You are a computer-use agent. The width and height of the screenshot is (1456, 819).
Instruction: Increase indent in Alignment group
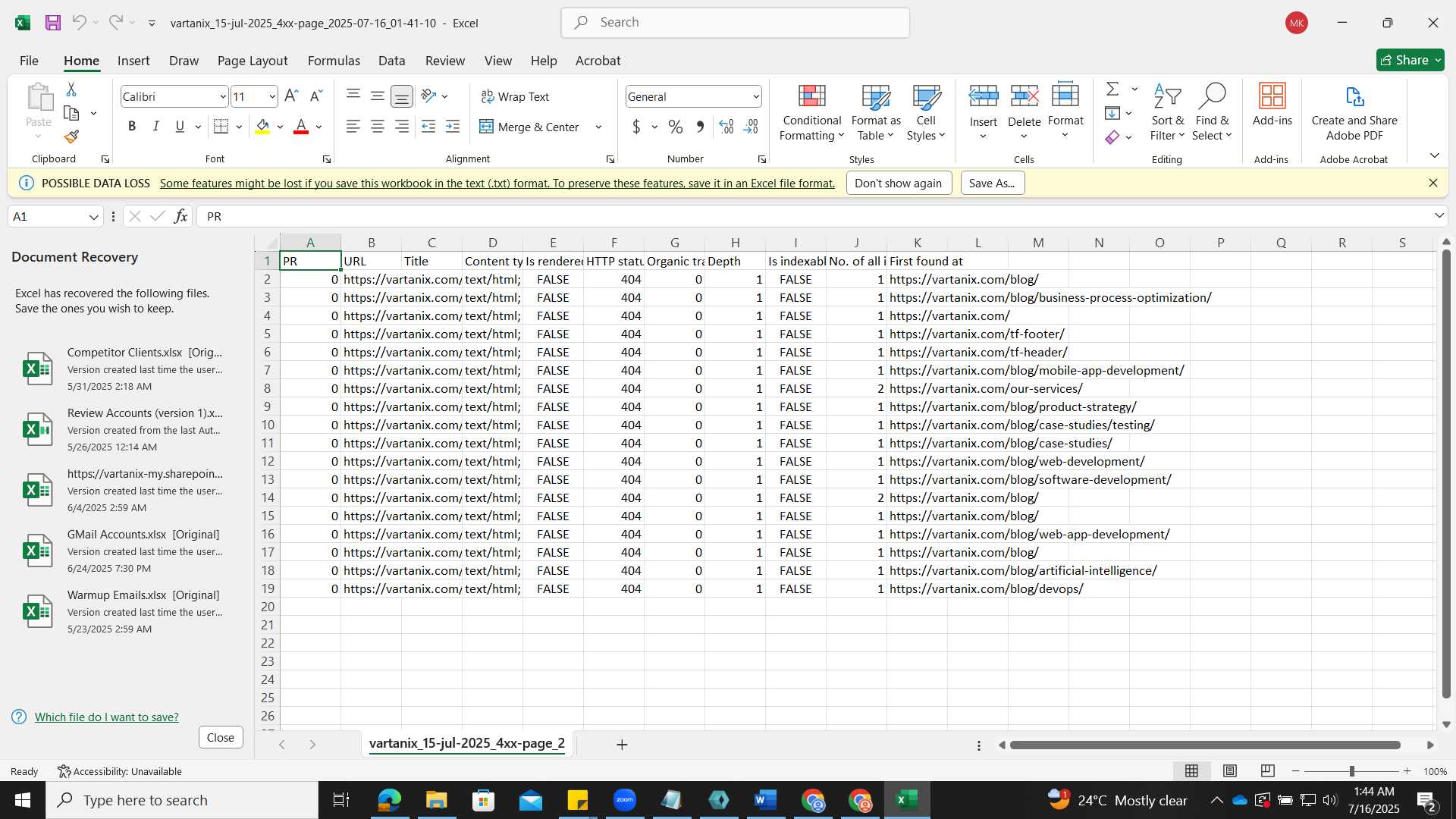(453, 127)
